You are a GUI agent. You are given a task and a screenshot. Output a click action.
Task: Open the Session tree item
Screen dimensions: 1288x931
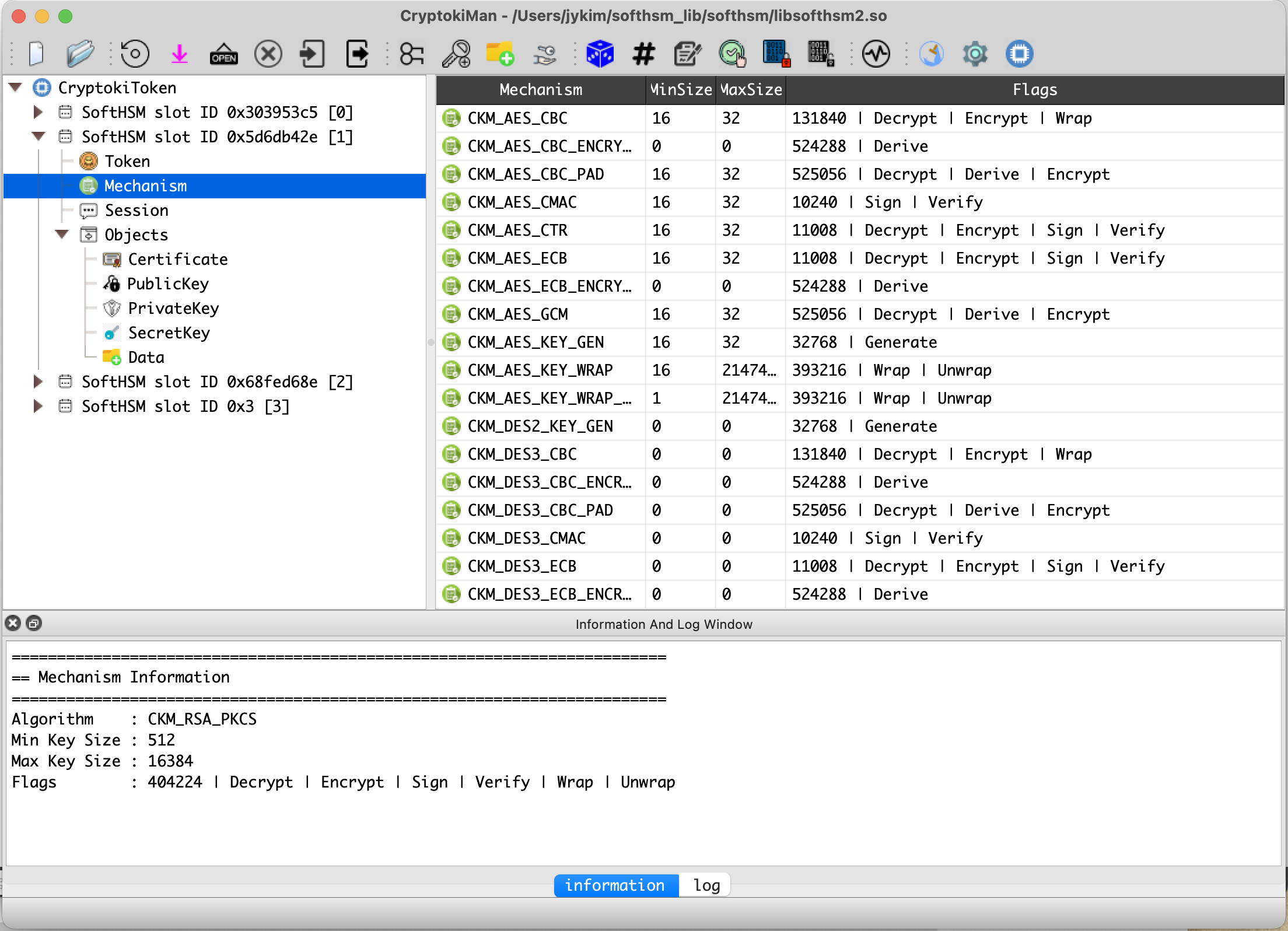coord(136,210)
